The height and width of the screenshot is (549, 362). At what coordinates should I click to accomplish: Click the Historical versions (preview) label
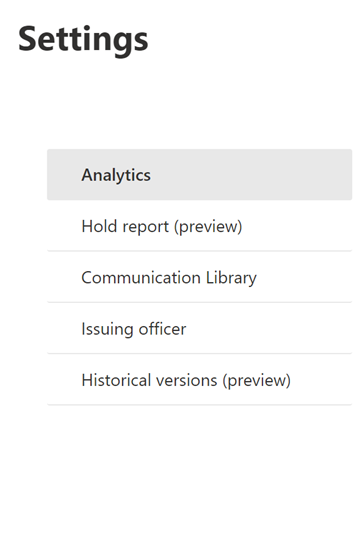tap(186, 380)
